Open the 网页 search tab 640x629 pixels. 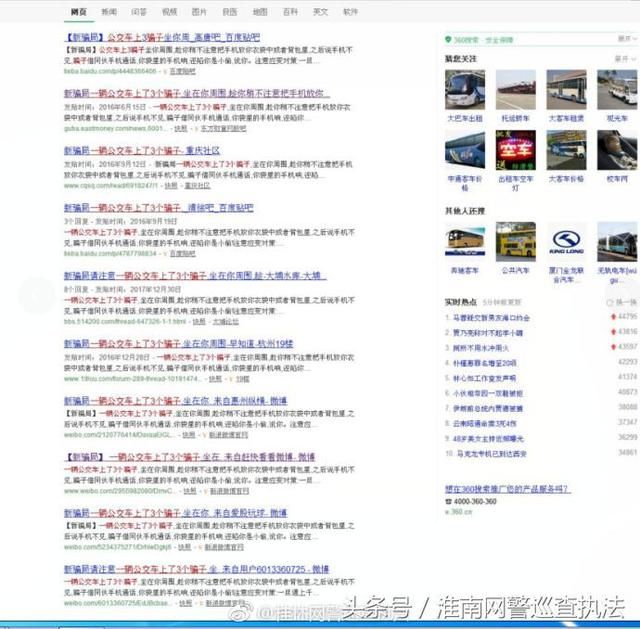coord(79,12)
